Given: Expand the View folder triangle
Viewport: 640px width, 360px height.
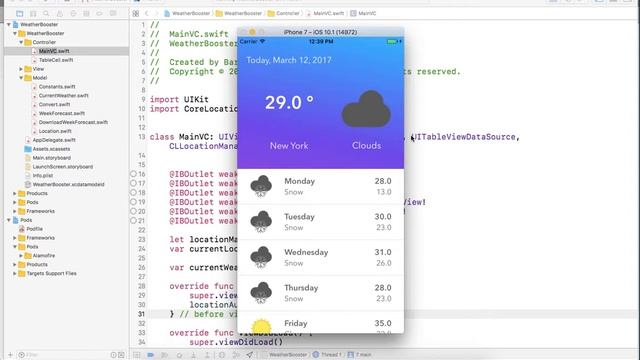Looking at the screenshot, I should click(21, 69).
